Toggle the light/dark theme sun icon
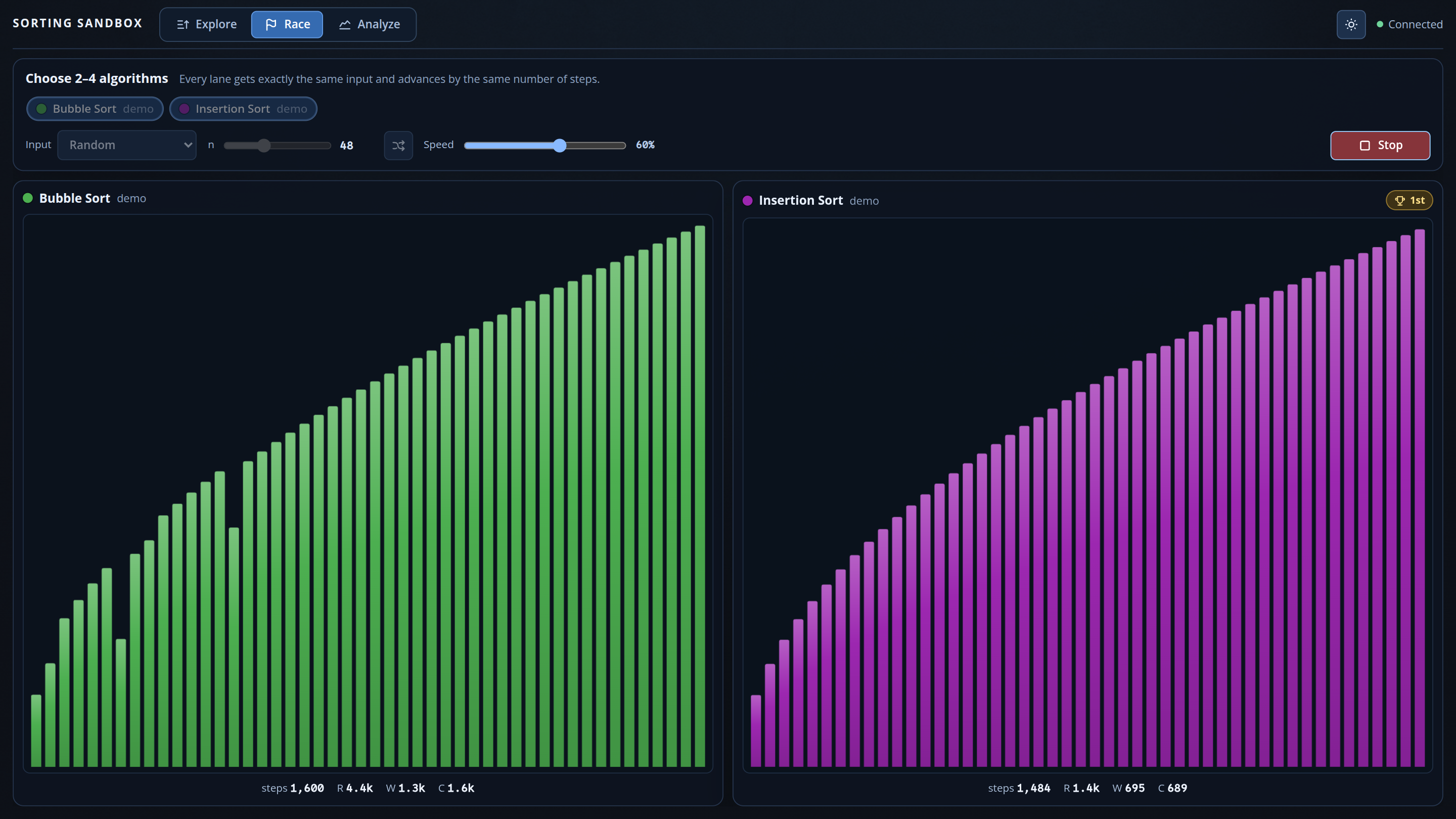The height and width of the screenshot is (819, 1456). coord(1351,24)
